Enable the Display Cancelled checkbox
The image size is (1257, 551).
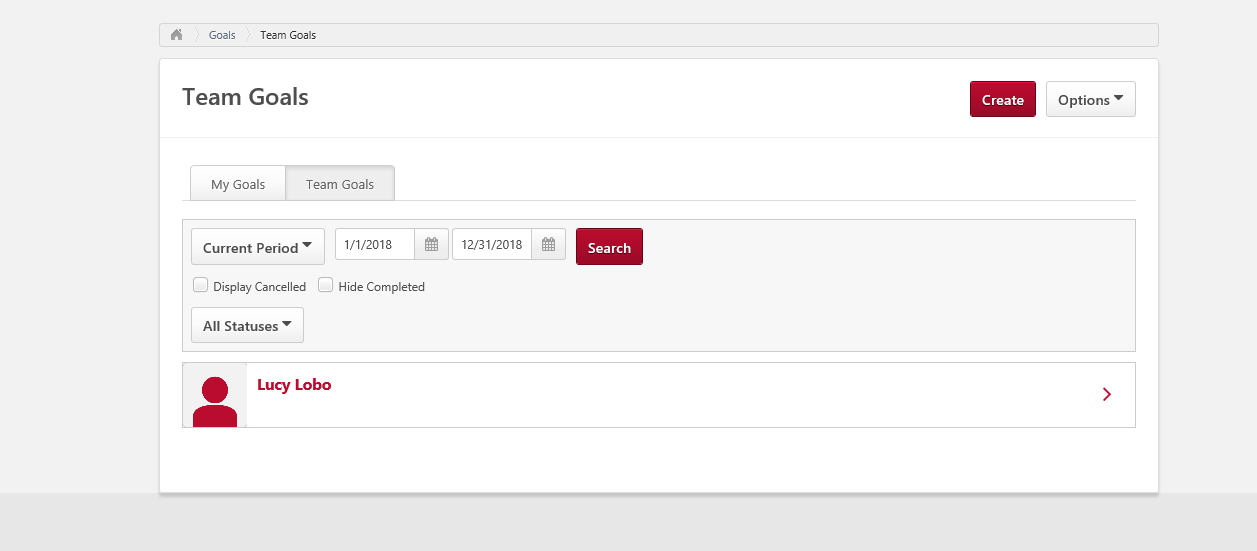[201, 285]
